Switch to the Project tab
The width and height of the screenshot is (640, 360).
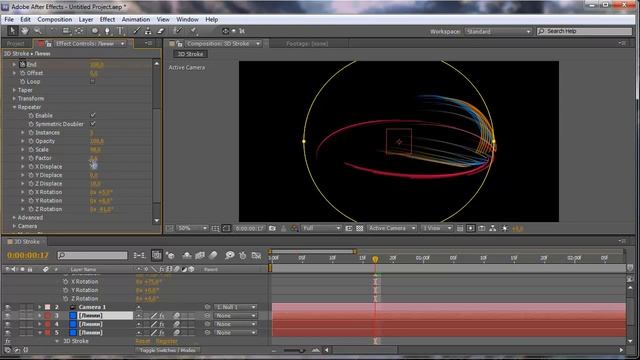click(16, 44)
